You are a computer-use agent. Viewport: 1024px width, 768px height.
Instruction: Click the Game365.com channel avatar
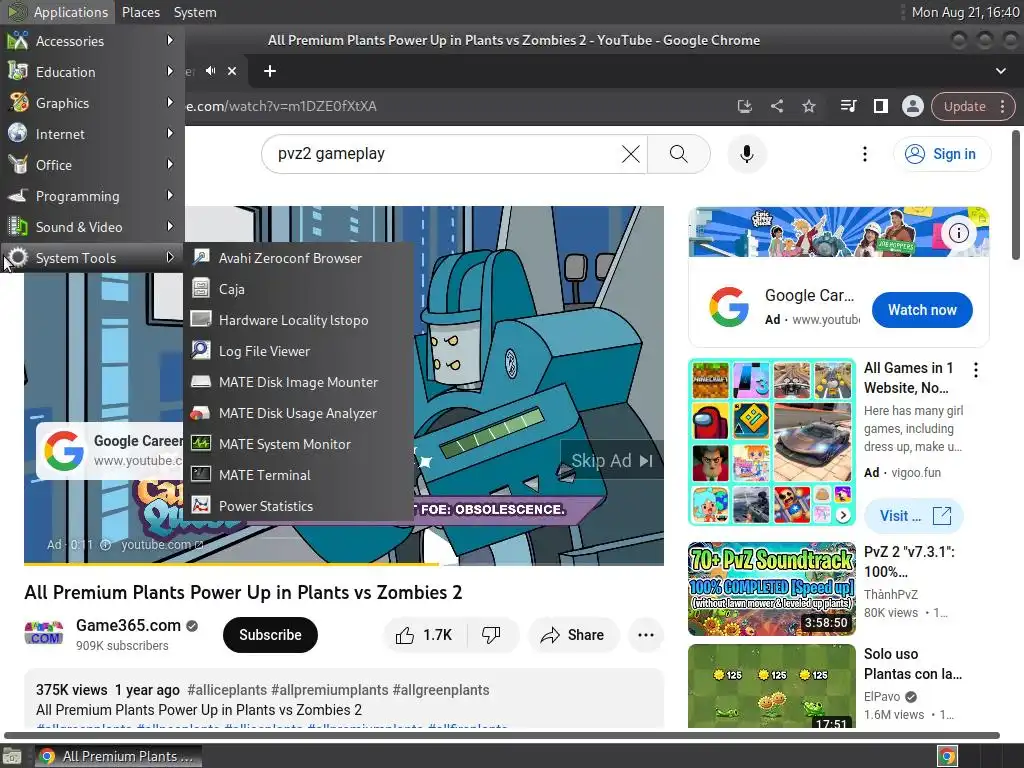click(x=44, y=634)
